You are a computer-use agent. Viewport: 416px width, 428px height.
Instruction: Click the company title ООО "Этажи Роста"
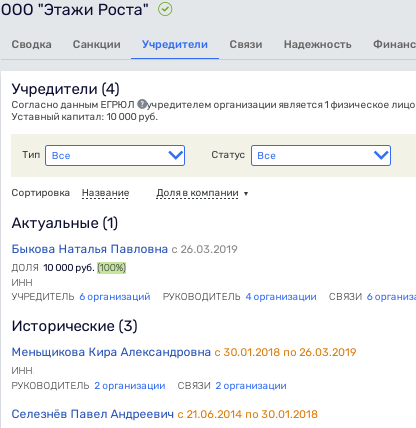(x=74, y=9)
